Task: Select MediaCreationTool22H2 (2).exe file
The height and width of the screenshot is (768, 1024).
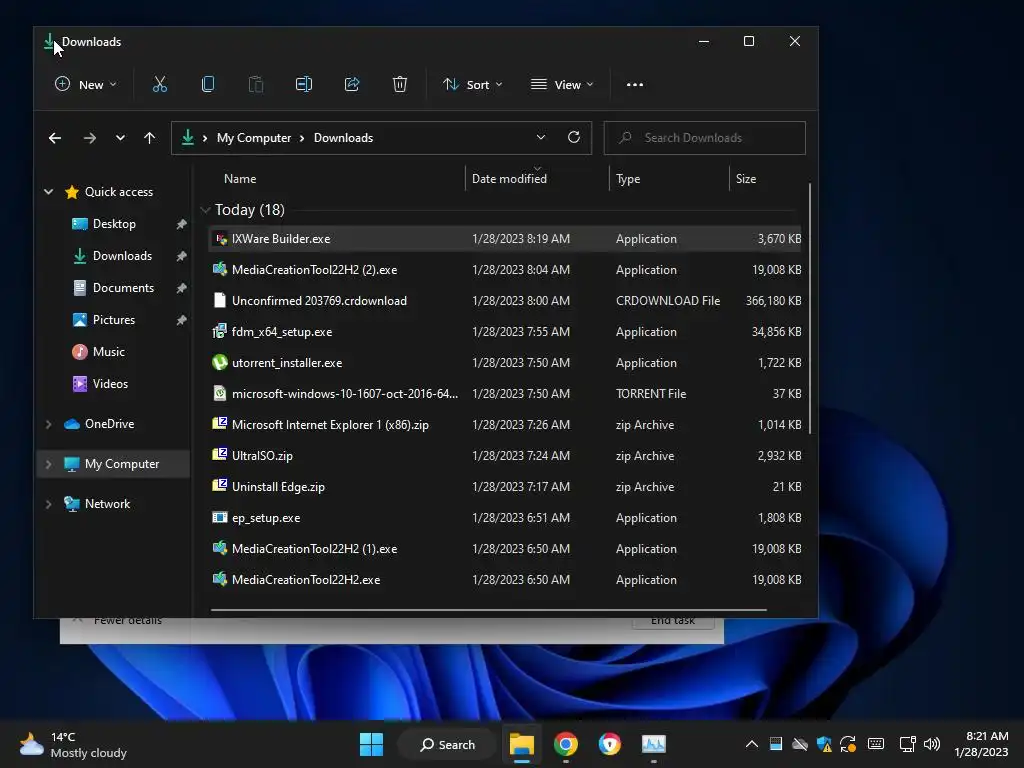Action: 505,270
